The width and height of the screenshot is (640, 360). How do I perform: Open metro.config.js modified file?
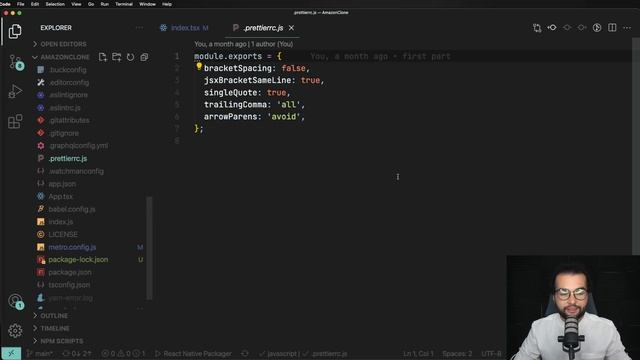point(72,247)
